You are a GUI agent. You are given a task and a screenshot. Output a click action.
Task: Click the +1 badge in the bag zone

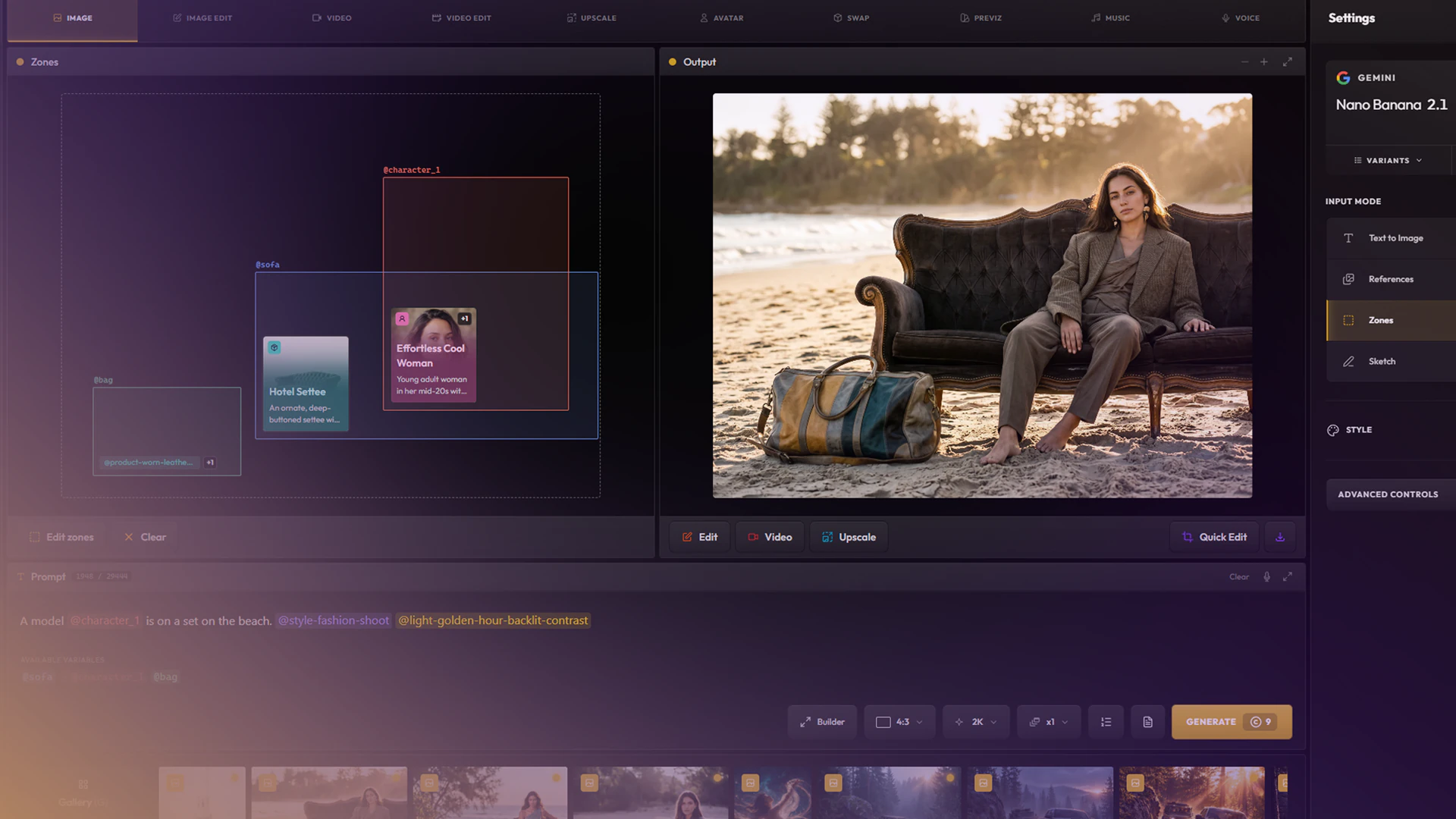(210, 463)
